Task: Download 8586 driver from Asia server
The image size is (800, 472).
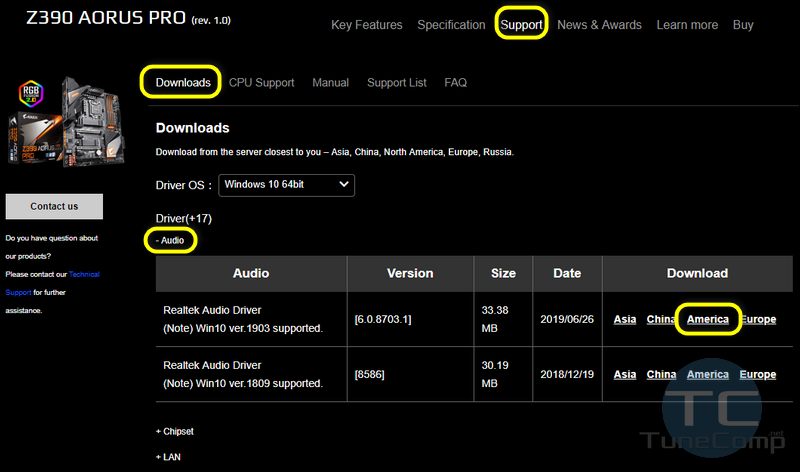Action: [x=624, y=375]
